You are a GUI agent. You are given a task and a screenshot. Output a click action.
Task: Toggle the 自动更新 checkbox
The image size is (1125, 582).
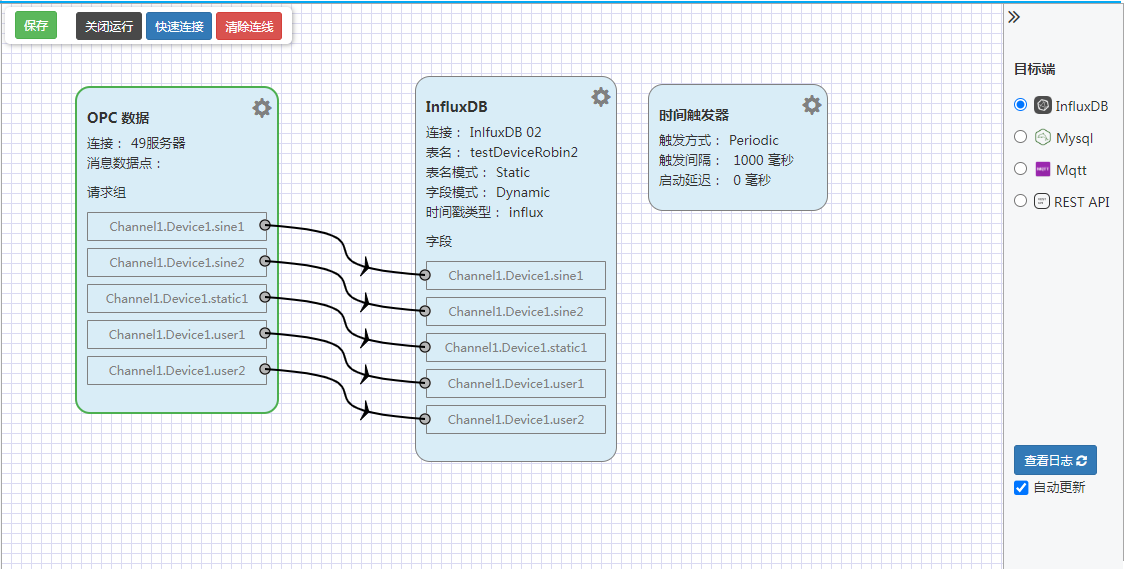click(x=1021, y=488)
